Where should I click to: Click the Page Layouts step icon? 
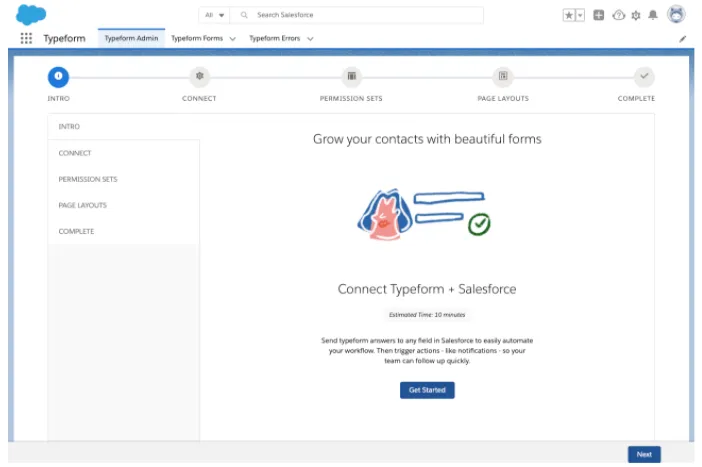point(503,76)
